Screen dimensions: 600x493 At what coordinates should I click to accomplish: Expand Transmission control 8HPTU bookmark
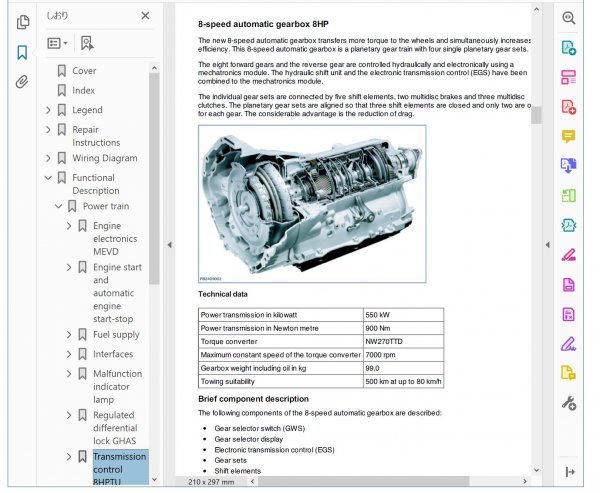(69, 457)
